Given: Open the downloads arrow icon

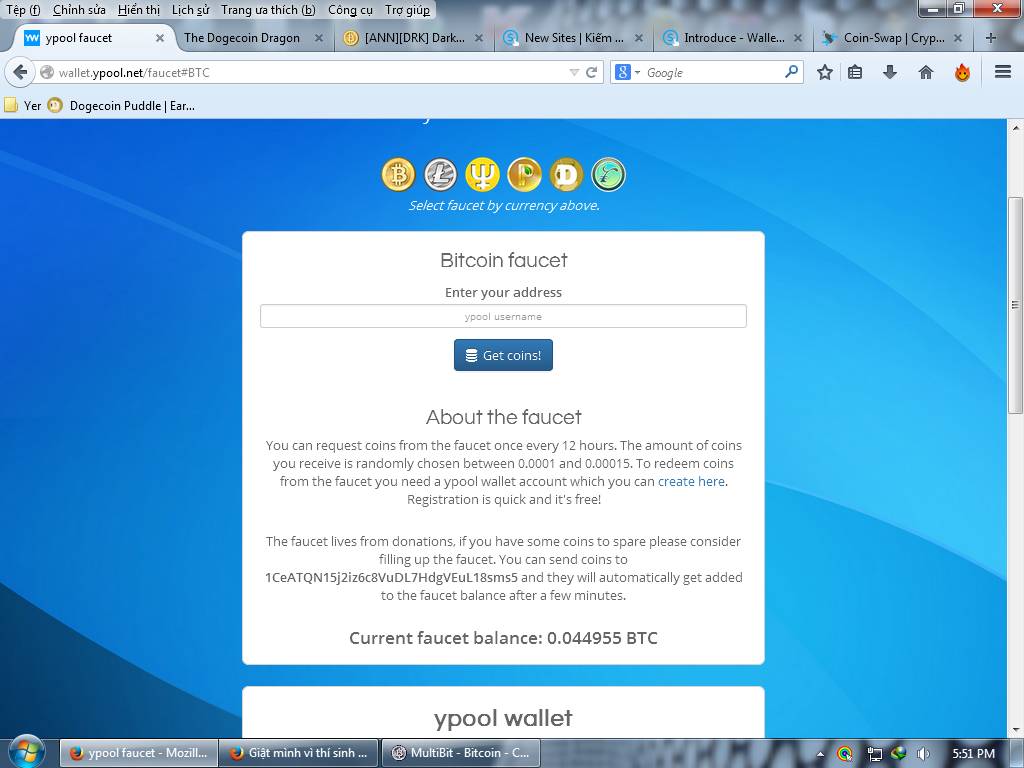Looking at the screenshot, I should (x=889, y=72).
